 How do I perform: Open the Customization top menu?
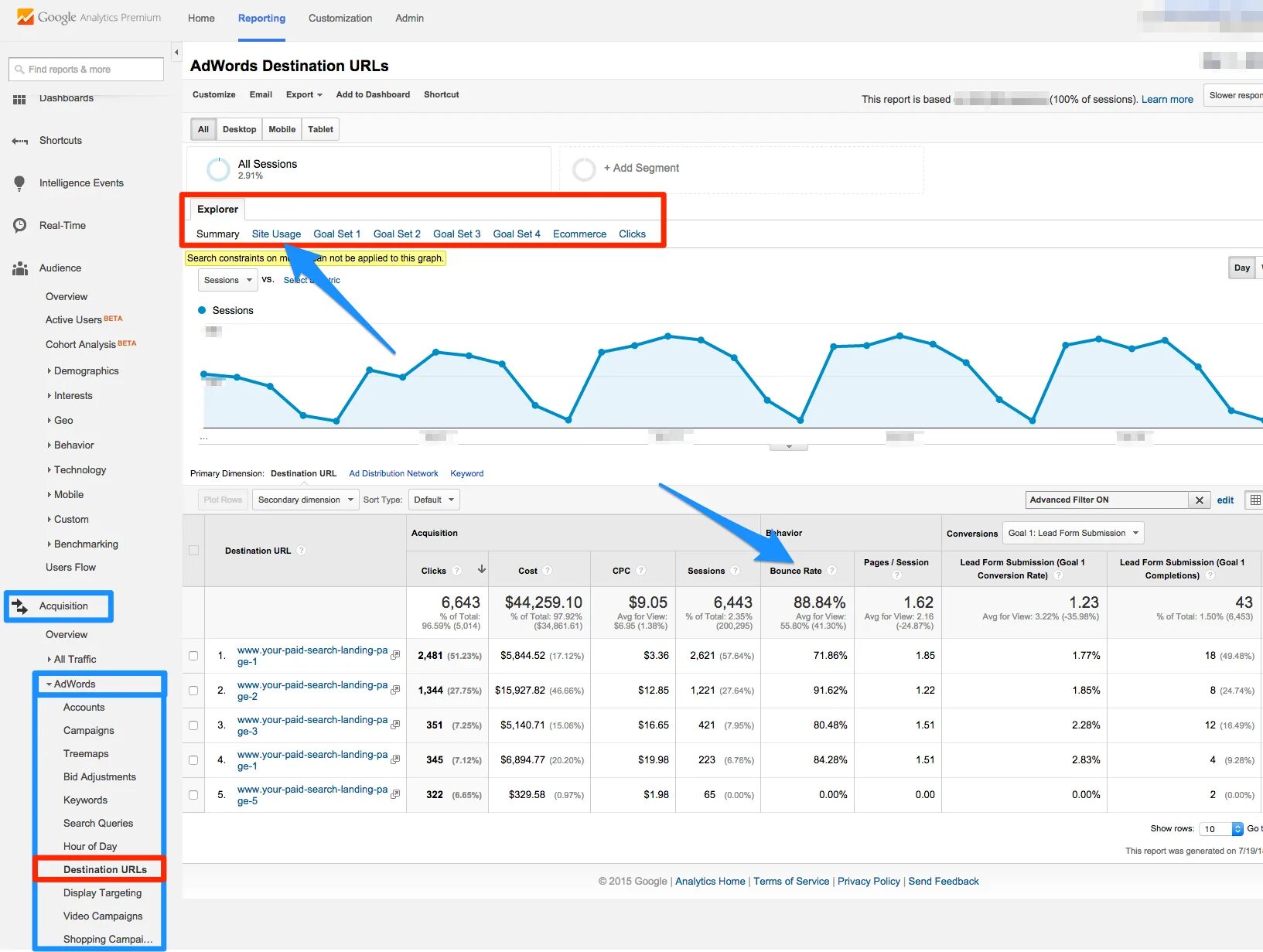pos(340,18)
